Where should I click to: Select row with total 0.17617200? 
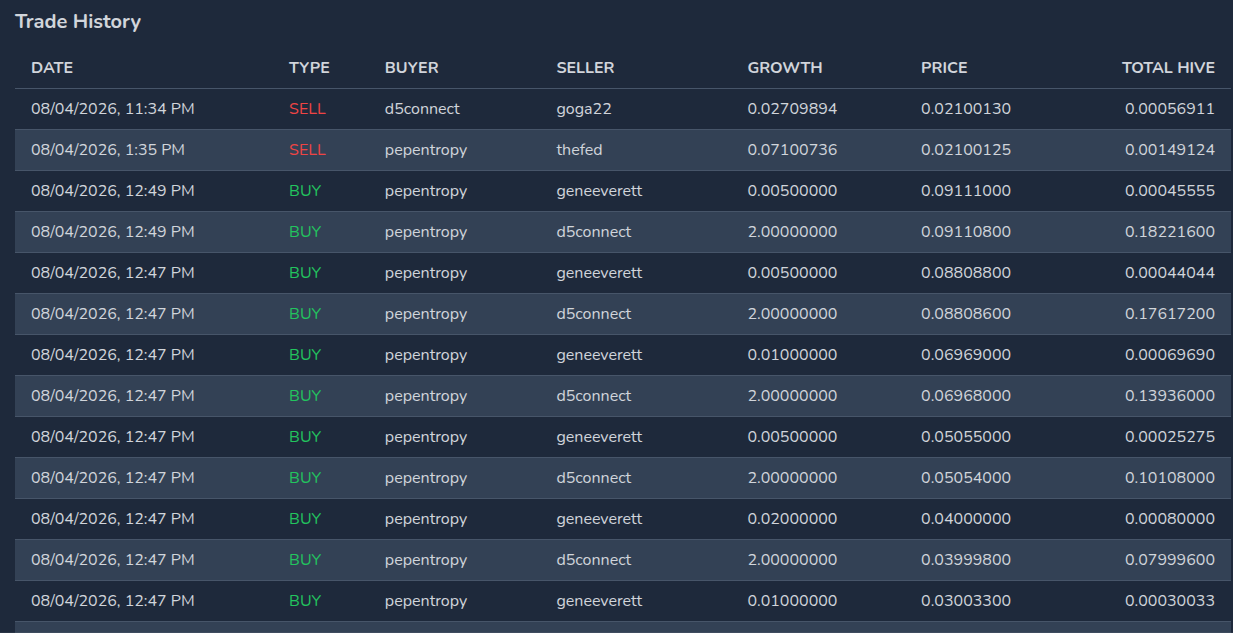point(615,314)
